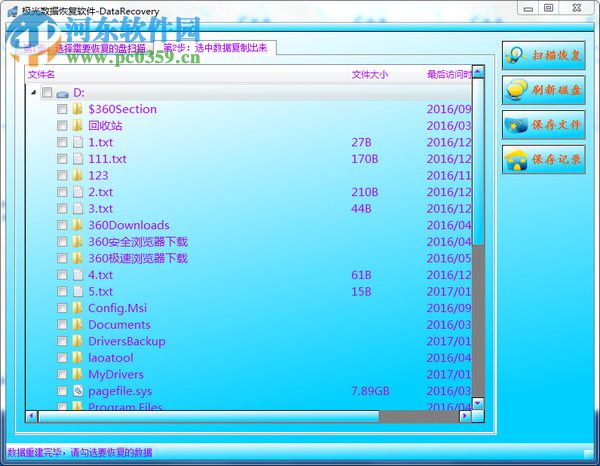Screen dimensions: 600x466
Task: Click the horizontal scrollbar thumb
Action: point(209,416)
